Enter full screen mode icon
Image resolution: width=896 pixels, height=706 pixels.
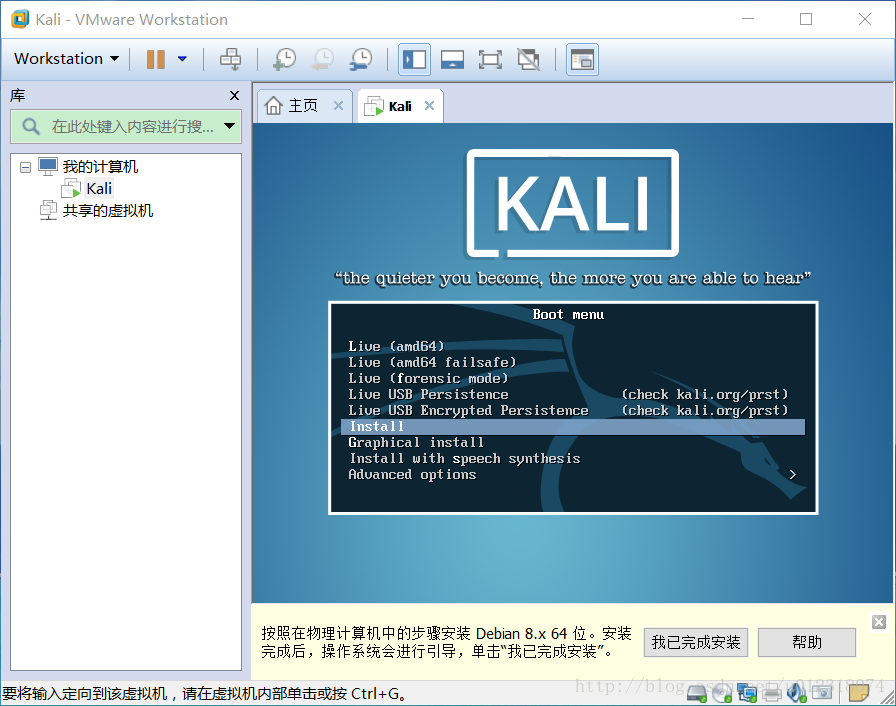coord(490,59)
